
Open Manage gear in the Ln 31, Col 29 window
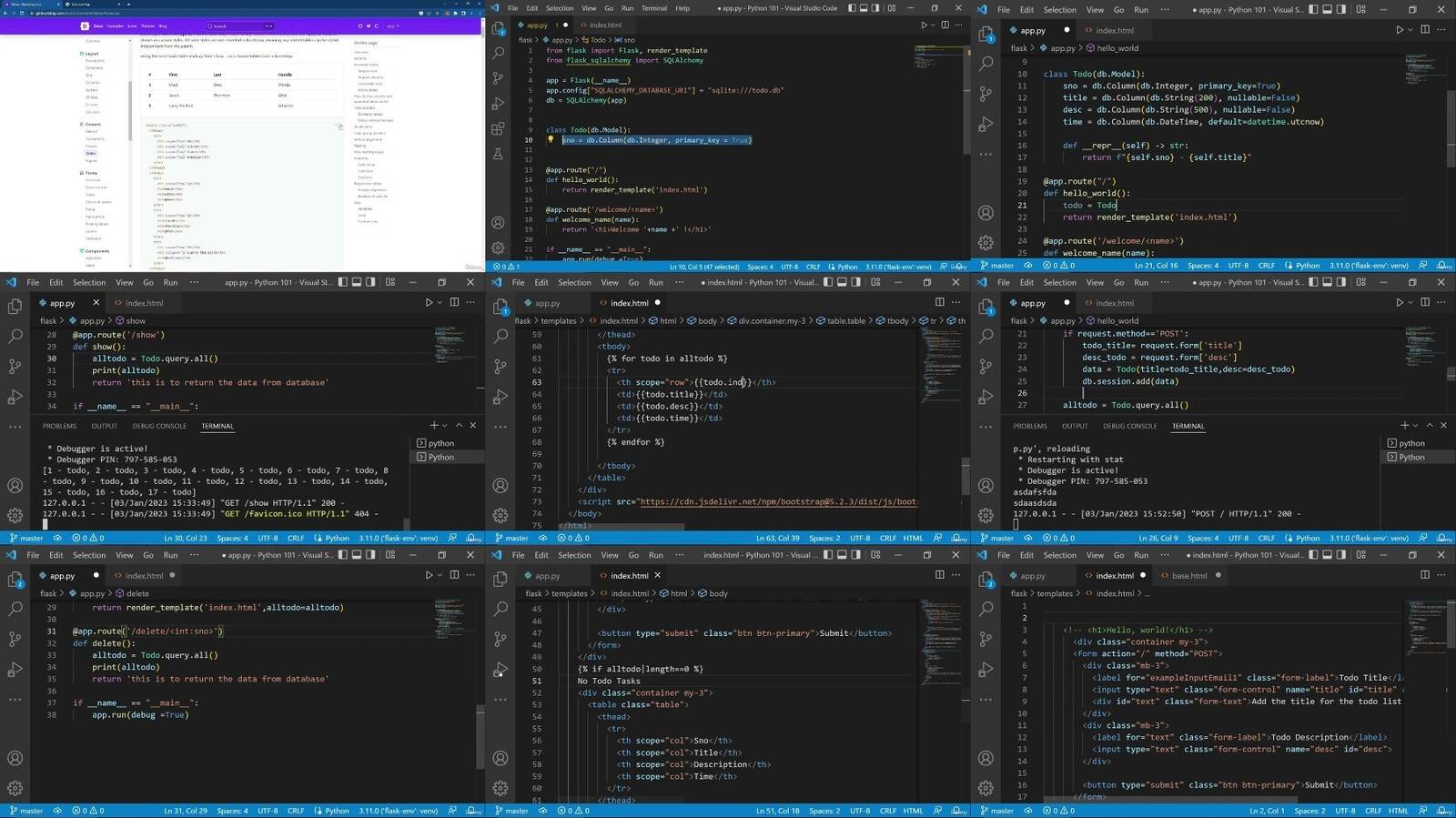15,788
